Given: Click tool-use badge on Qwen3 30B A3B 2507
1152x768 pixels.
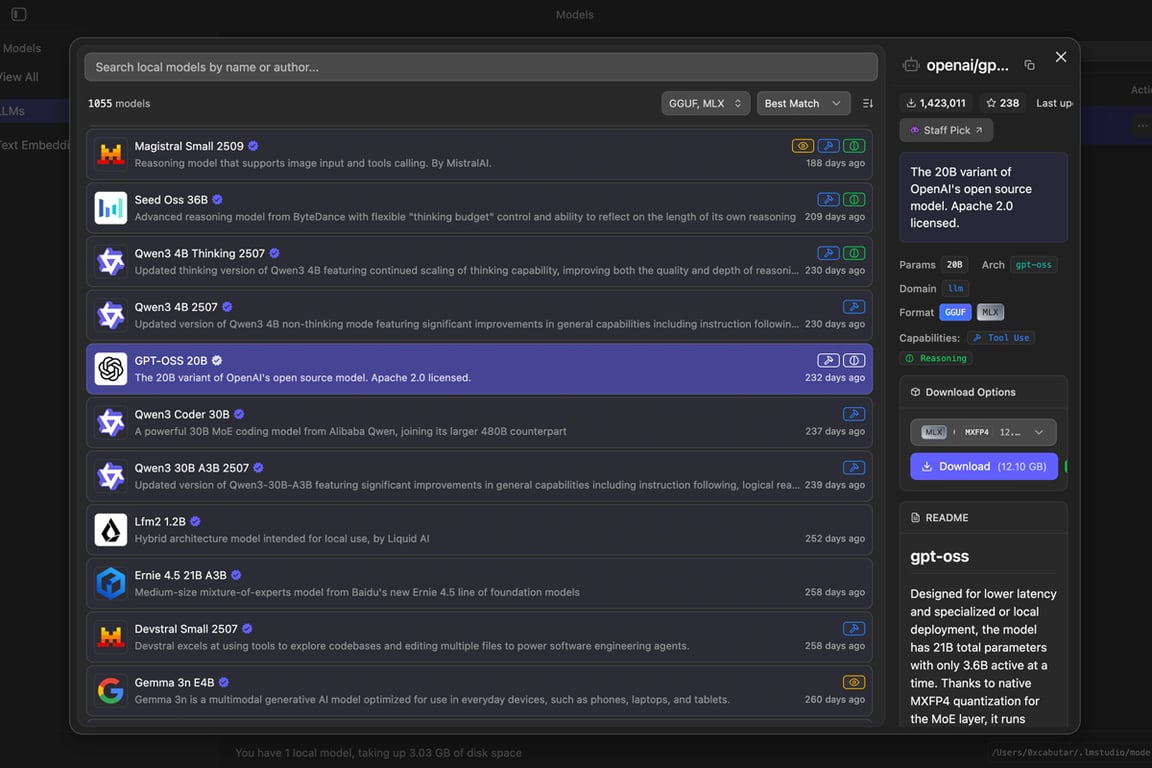Looking at the screenshot, I should pos(854,468).
